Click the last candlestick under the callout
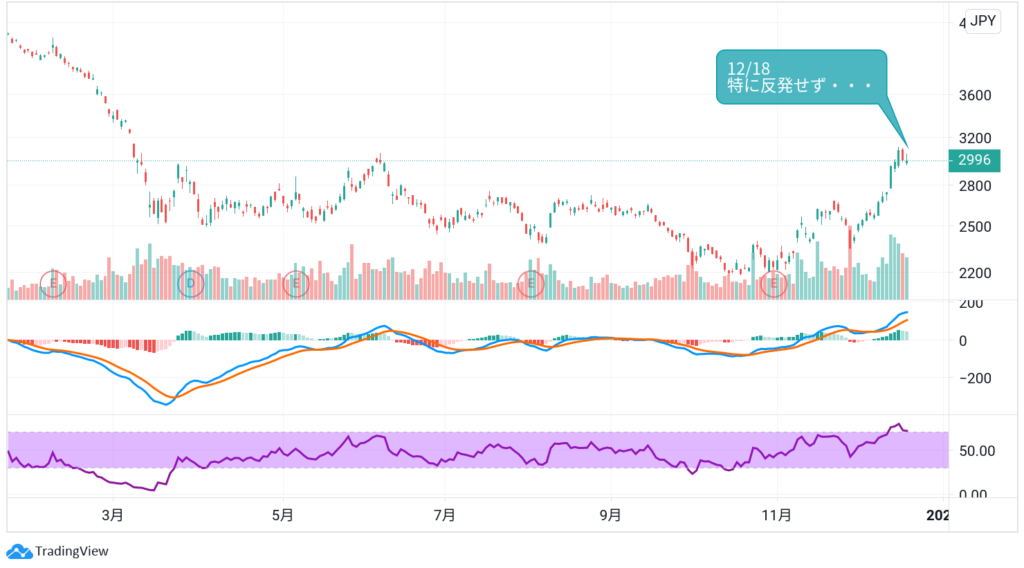 tap(906, 158)
